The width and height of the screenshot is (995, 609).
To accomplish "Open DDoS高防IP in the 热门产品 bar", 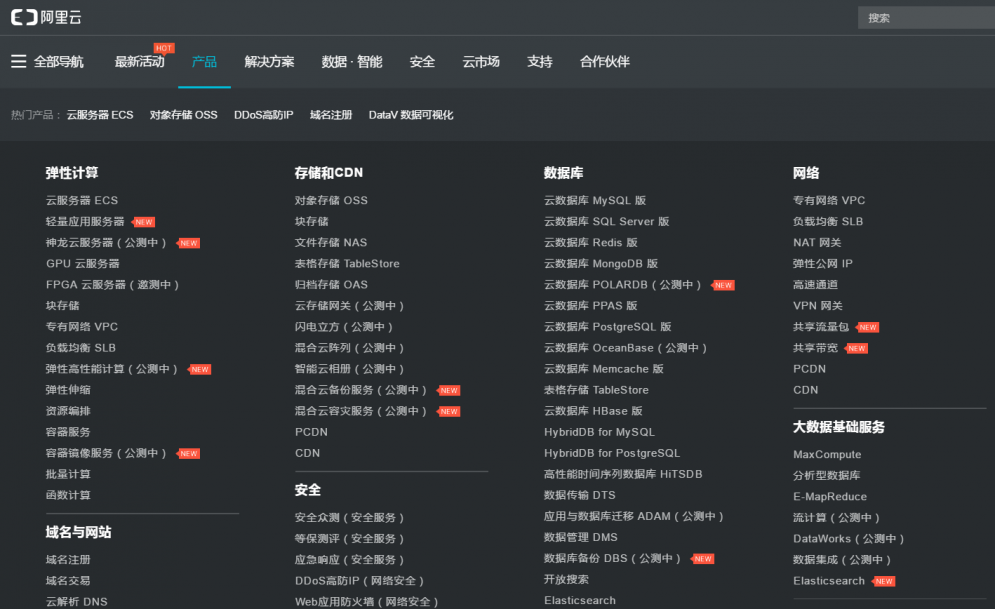I will 263,115.
